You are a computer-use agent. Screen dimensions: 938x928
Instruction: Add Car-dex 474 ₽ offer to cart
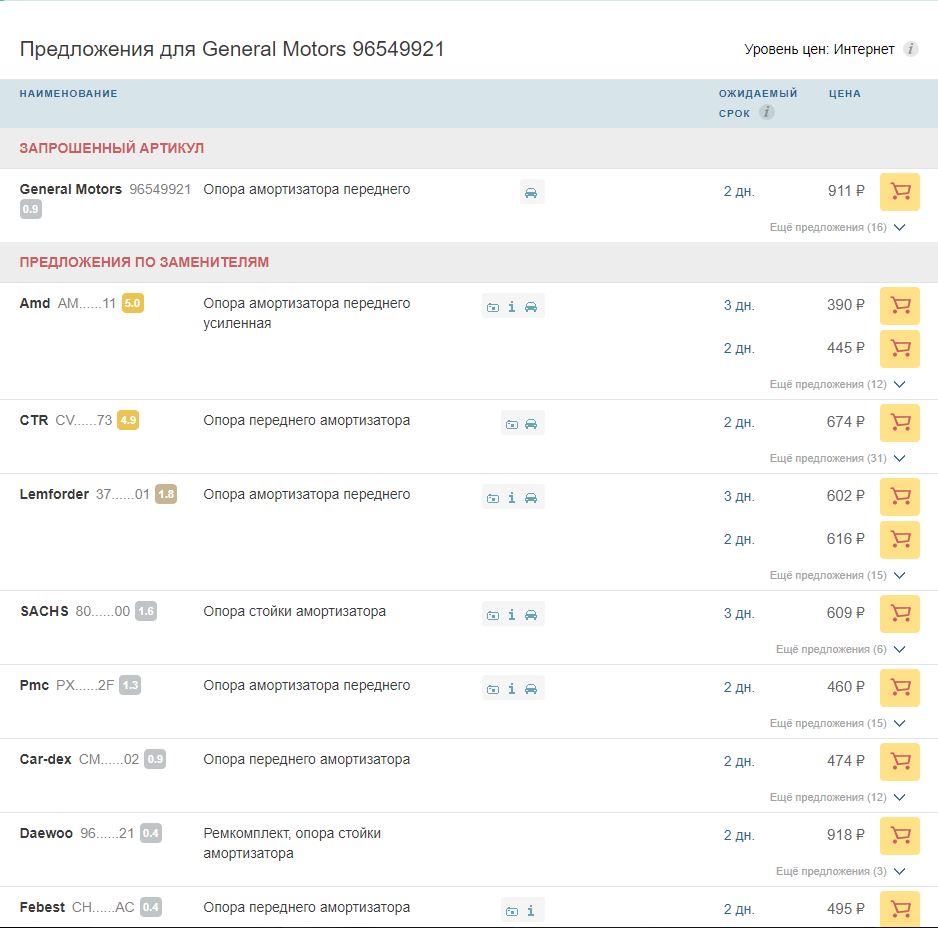click(x=899, y=762)
